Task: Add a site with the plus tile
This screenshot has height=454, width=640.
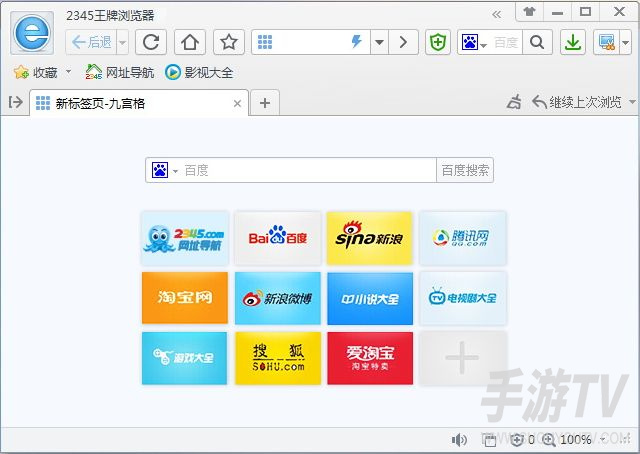Action: point(463,358)
